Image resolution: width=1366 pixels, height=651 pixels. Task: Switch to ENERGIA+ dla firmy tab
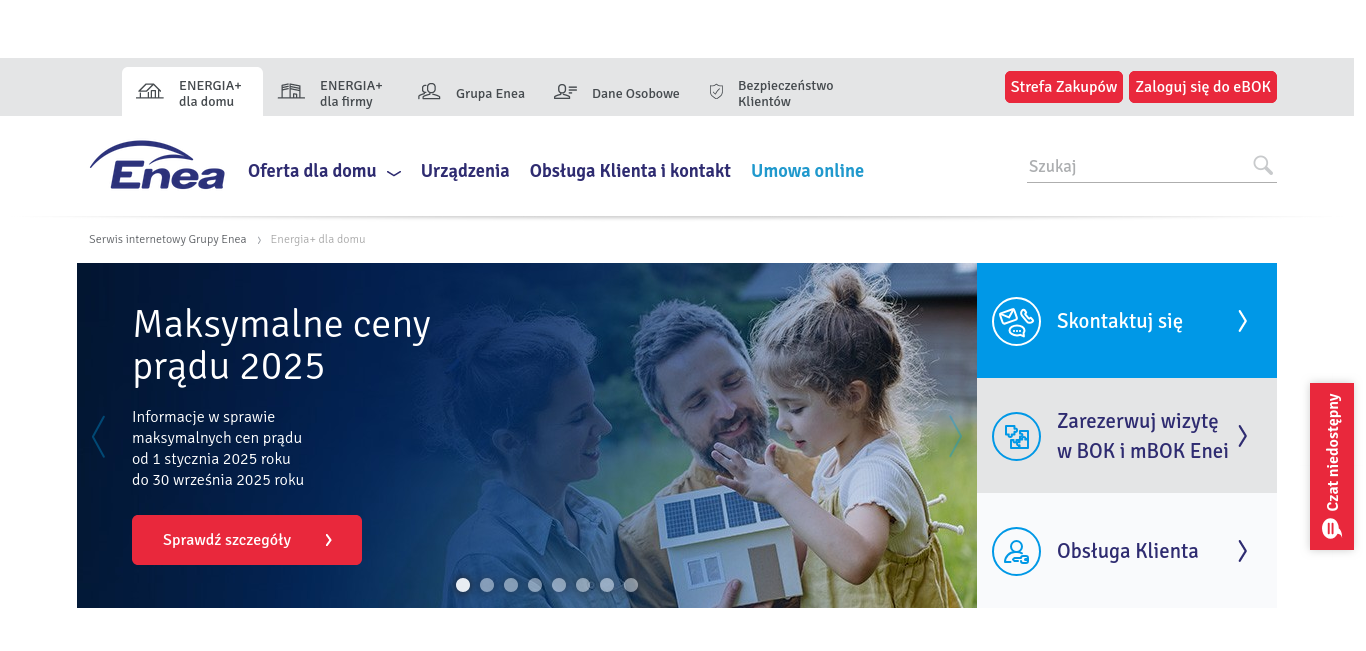[331, 93]
